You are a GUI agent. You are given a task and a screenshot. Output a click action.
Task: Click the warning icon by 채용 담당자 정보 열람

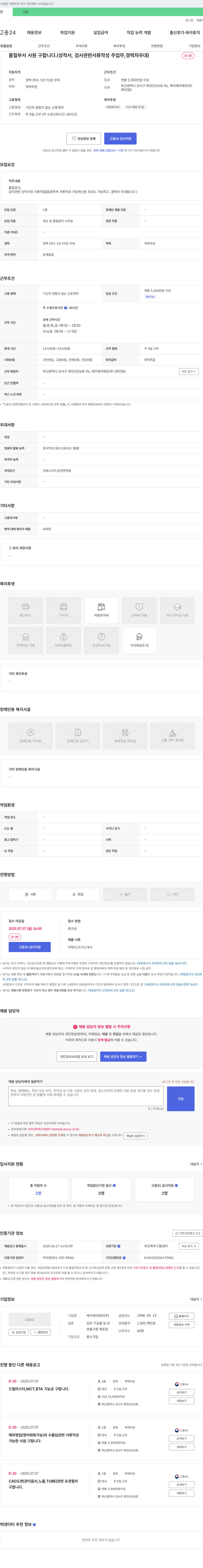(75, 1026)
